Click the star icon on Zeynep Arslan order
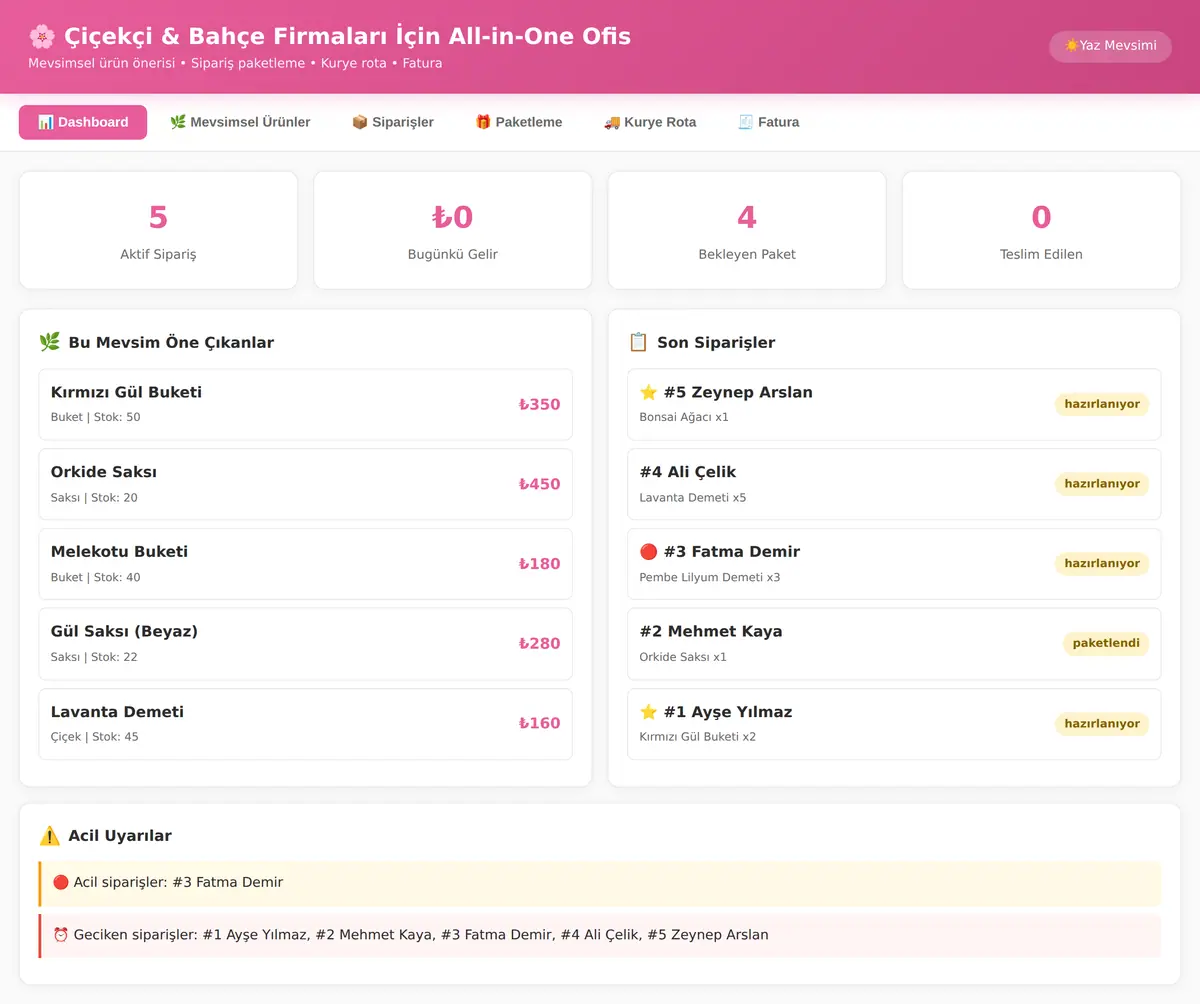This screenshot has width=1200, height=1004. (648, 392)
